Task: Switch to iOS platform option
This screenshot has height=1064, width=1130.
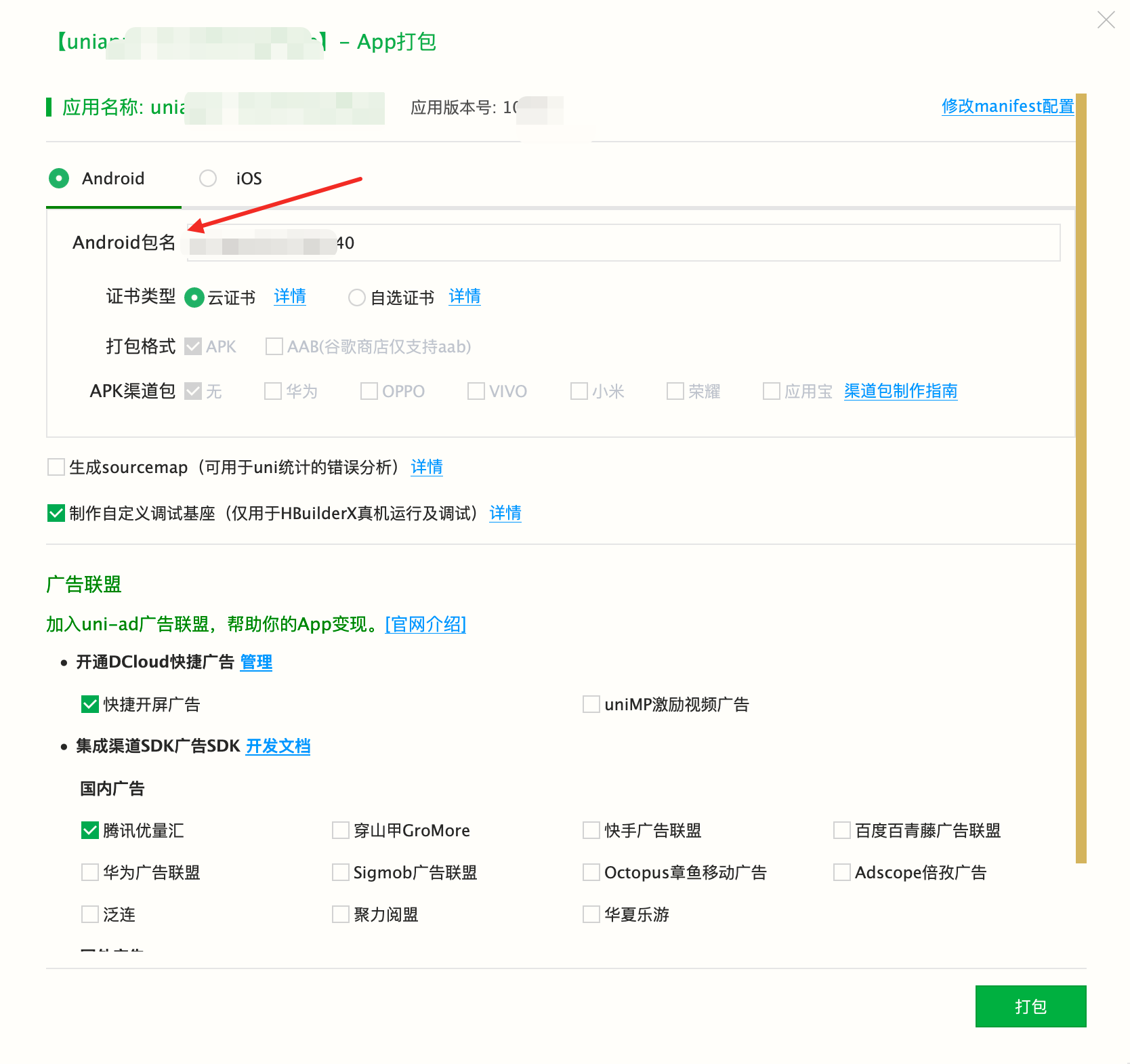Action: (x=208, y=178)
